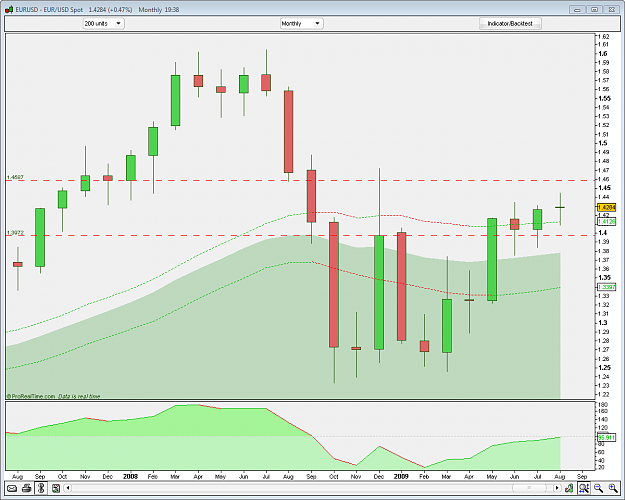Click the scrollbar left arrow

coord(68,488)
